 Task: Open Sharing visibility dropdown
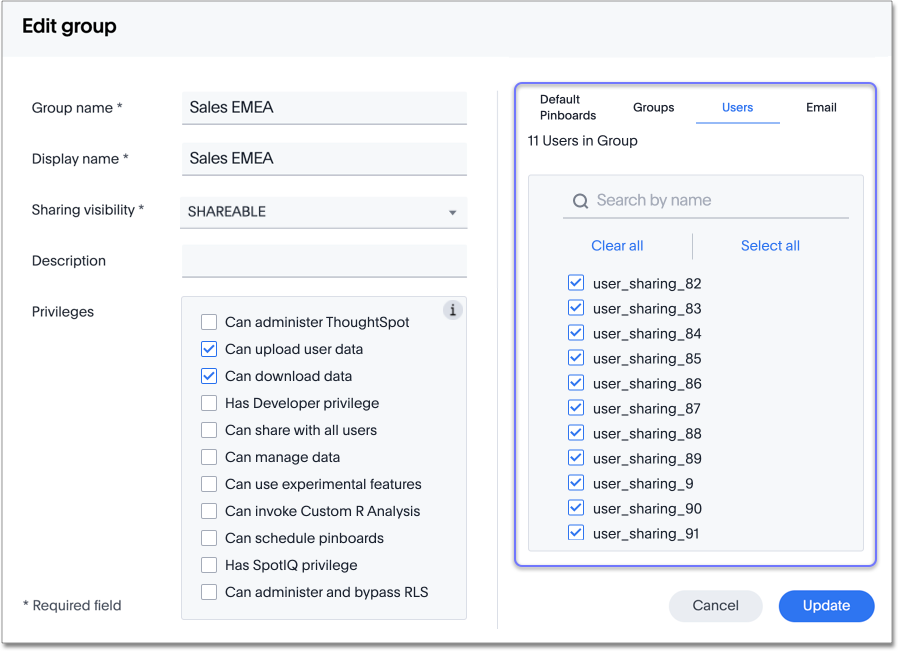coord(324,212)
